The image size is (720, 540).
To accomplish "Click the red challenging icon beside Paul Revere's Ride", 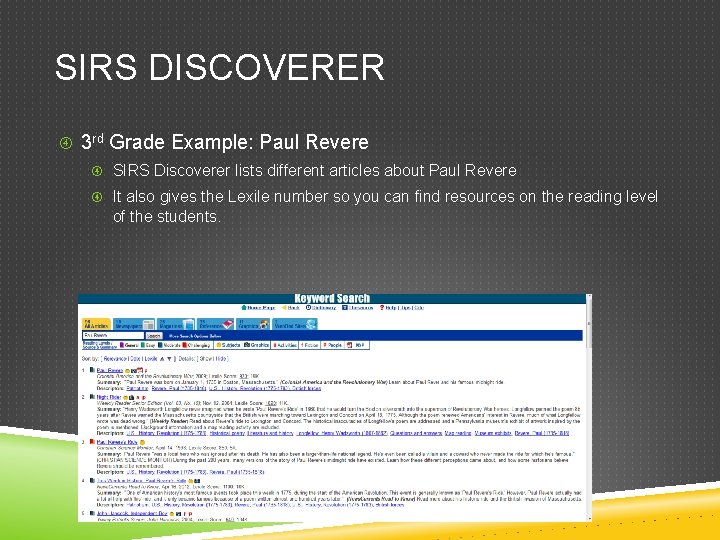I will tap(92, 442).
